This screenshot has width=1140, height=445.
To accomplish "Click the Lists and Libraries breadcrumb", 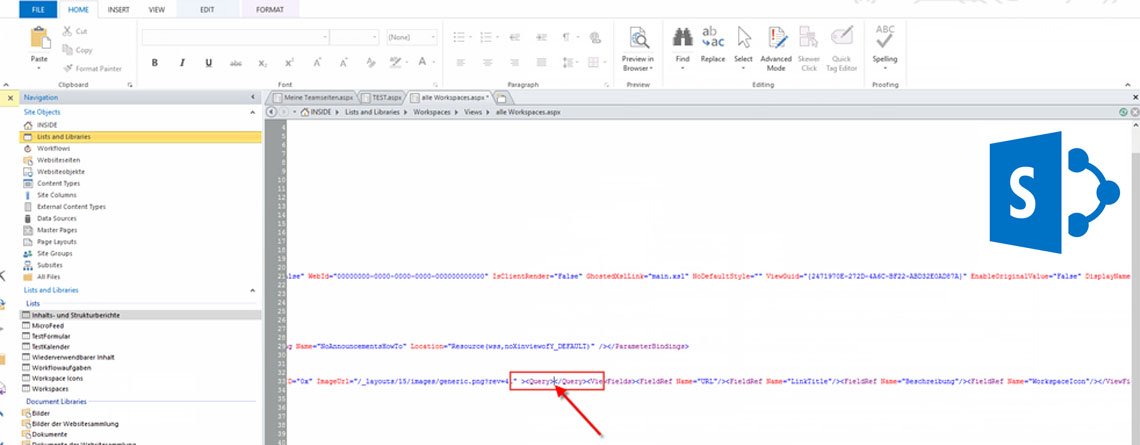I will coord(372,113).
